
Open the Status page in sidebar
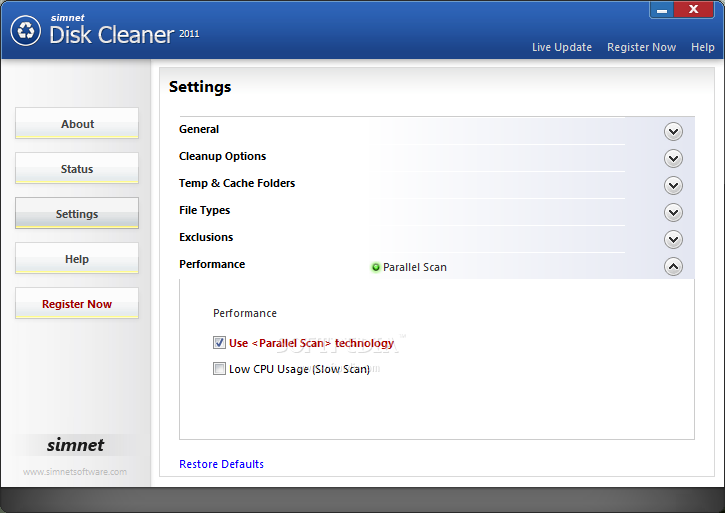77,168
